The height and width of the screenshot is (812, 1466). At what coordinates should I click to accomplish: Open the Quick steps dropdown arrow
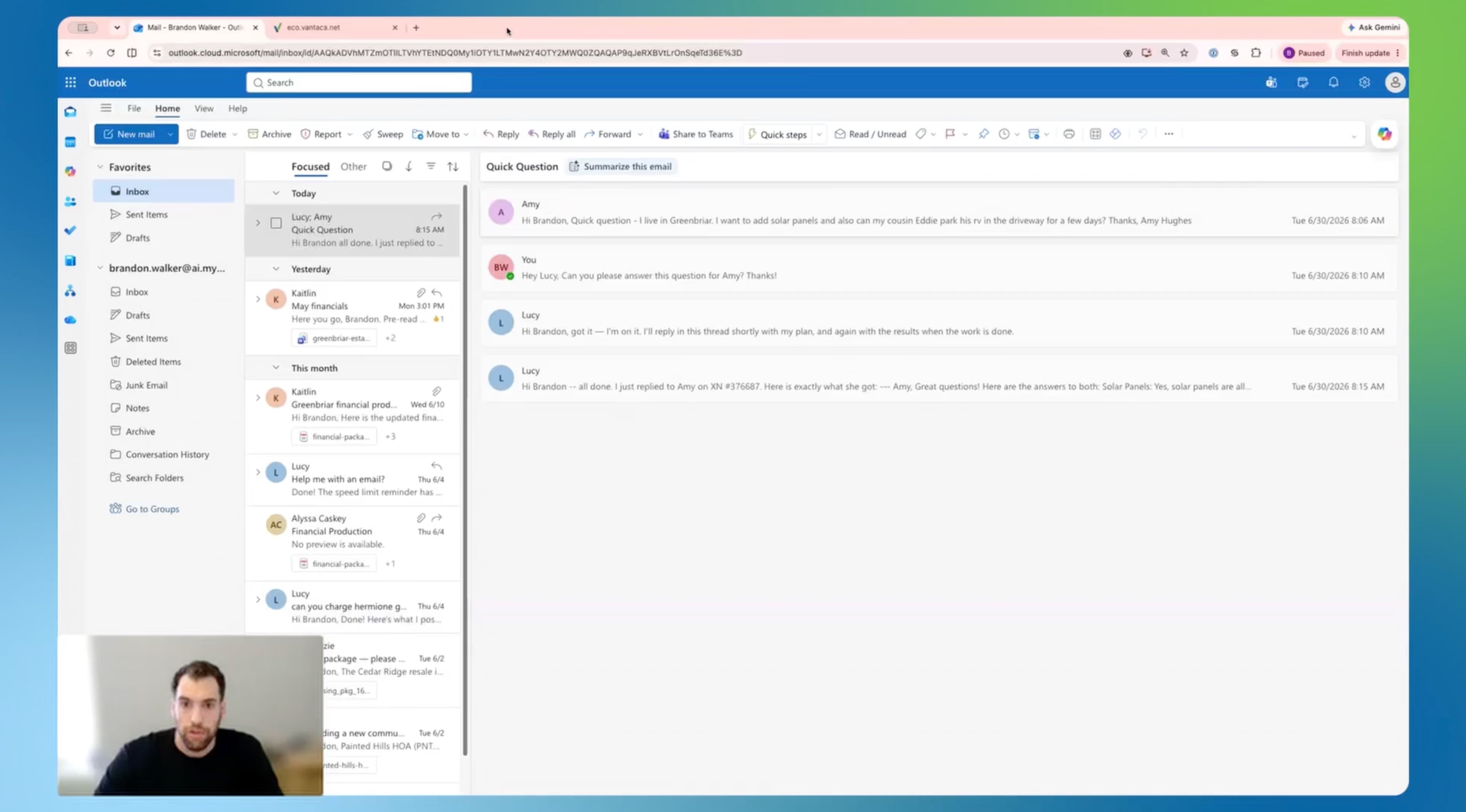819,135
